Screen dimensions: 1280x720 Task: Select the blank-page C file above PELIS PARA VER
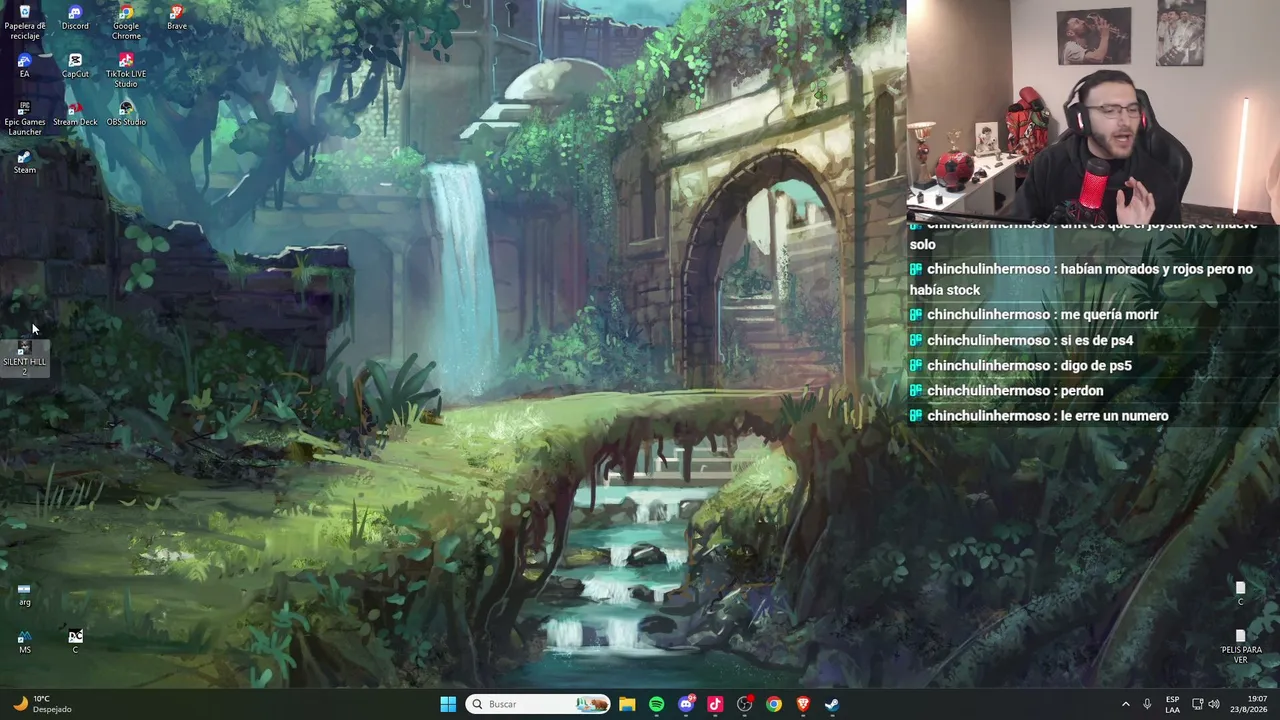pos(1241,593)
